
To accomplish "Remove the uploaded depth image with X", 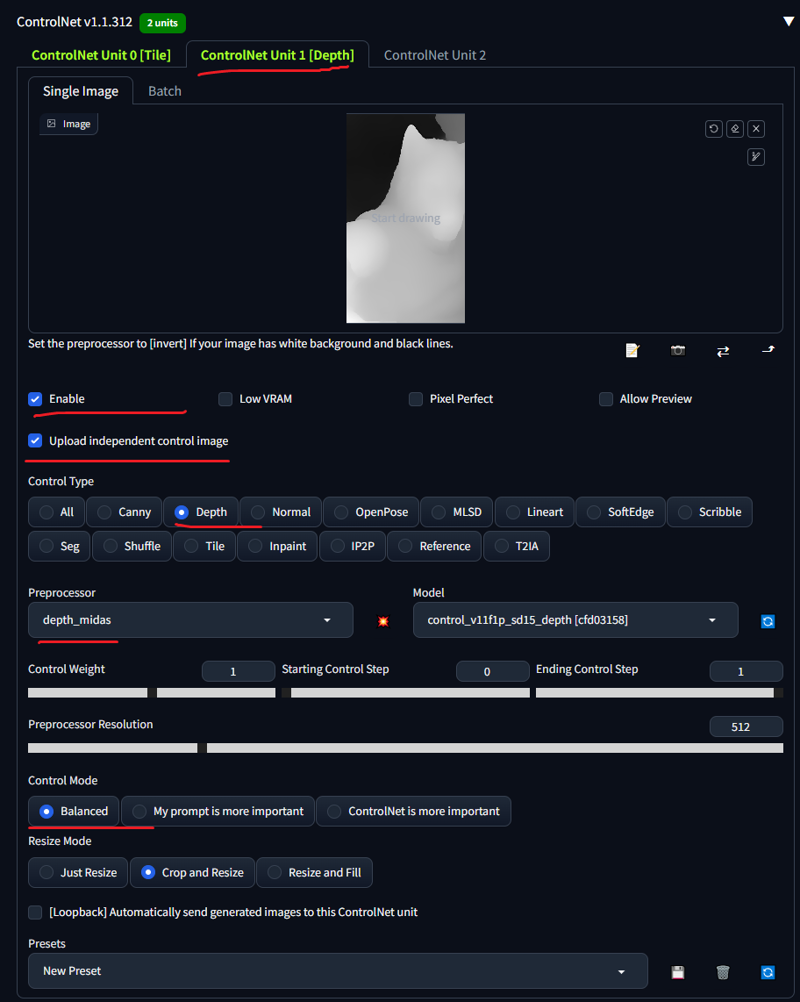I will tap(756, 128).
